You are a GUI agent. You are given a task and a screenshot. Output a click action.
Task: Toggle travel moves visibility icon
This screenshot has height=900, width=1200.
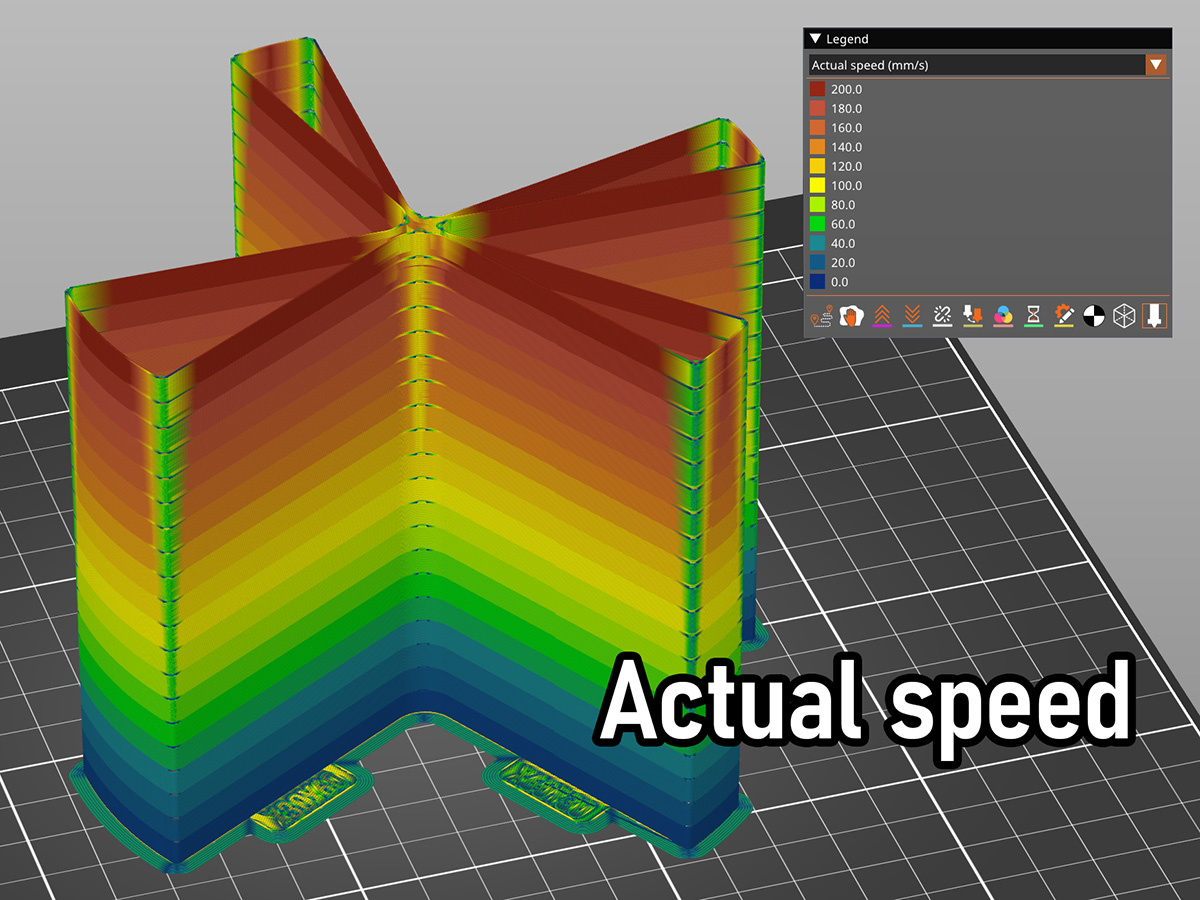pos(821,317)
